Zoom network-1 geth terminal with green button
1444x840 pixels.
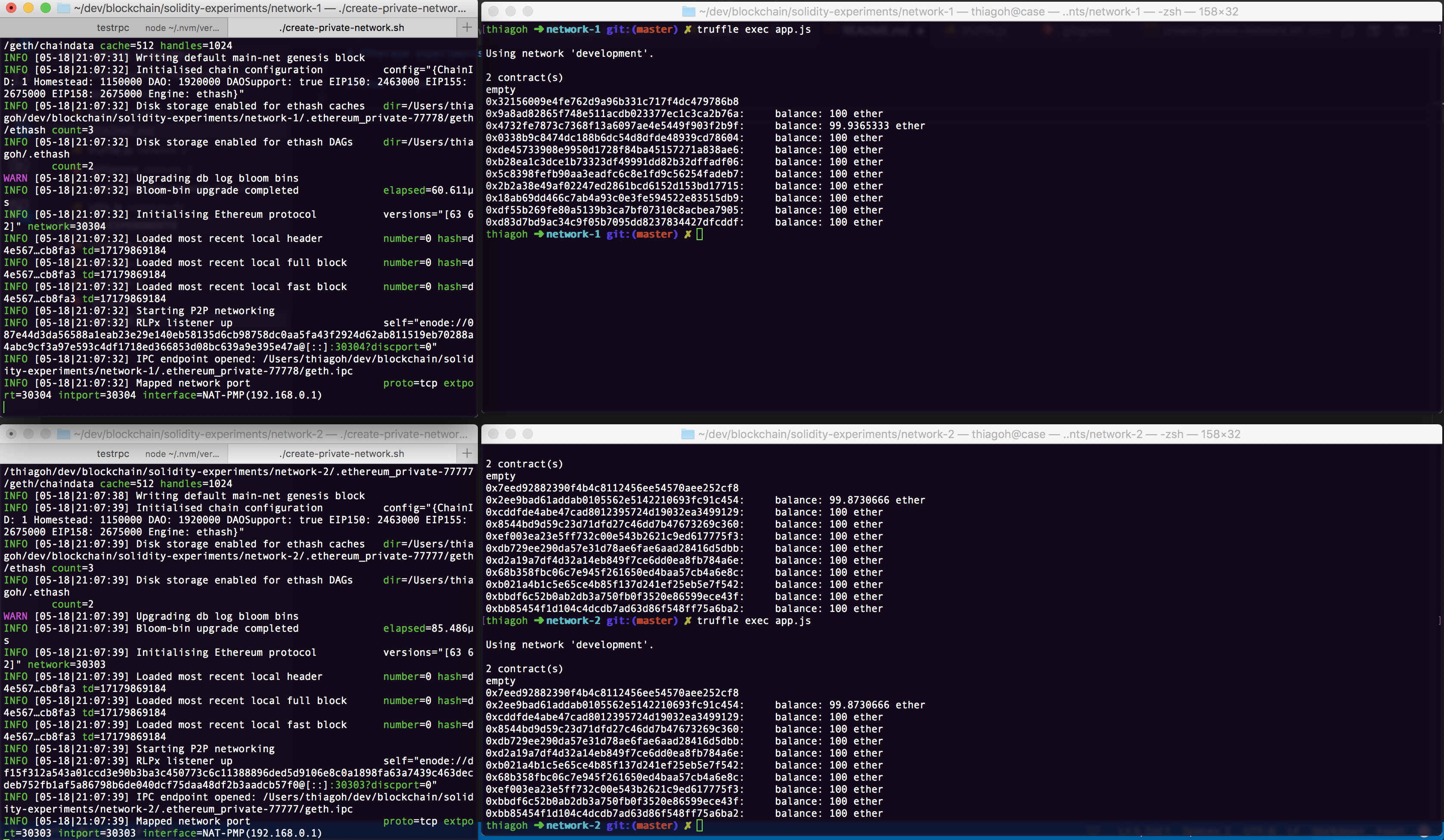coord(45,8)
